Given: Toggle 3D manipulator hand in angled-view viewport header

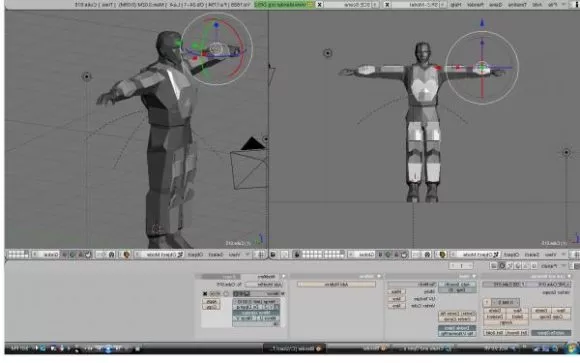Looking at the screenshot, I should [89, 255].
